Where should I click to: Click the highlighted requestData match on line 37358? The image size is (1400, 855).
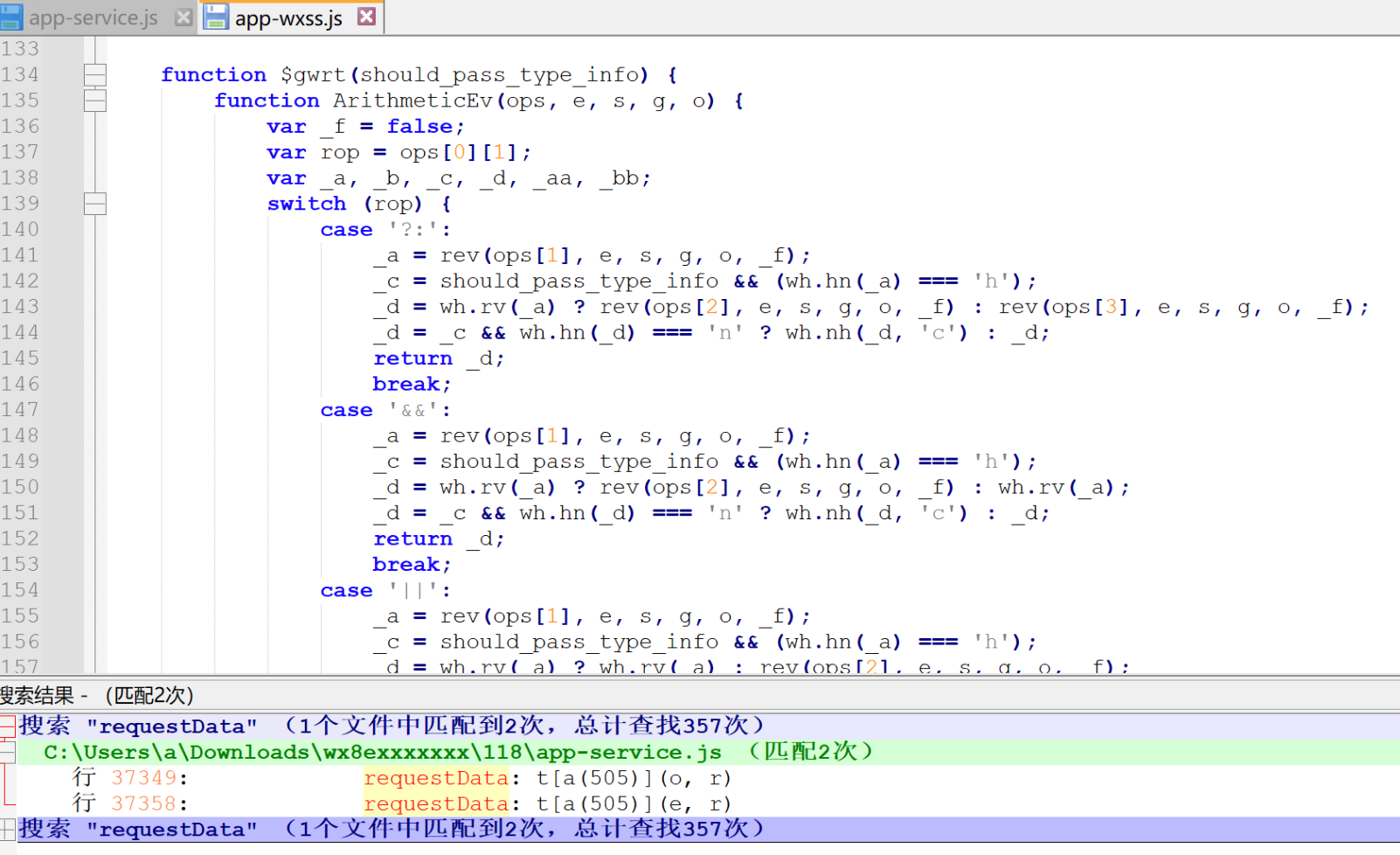coord(435,803)
